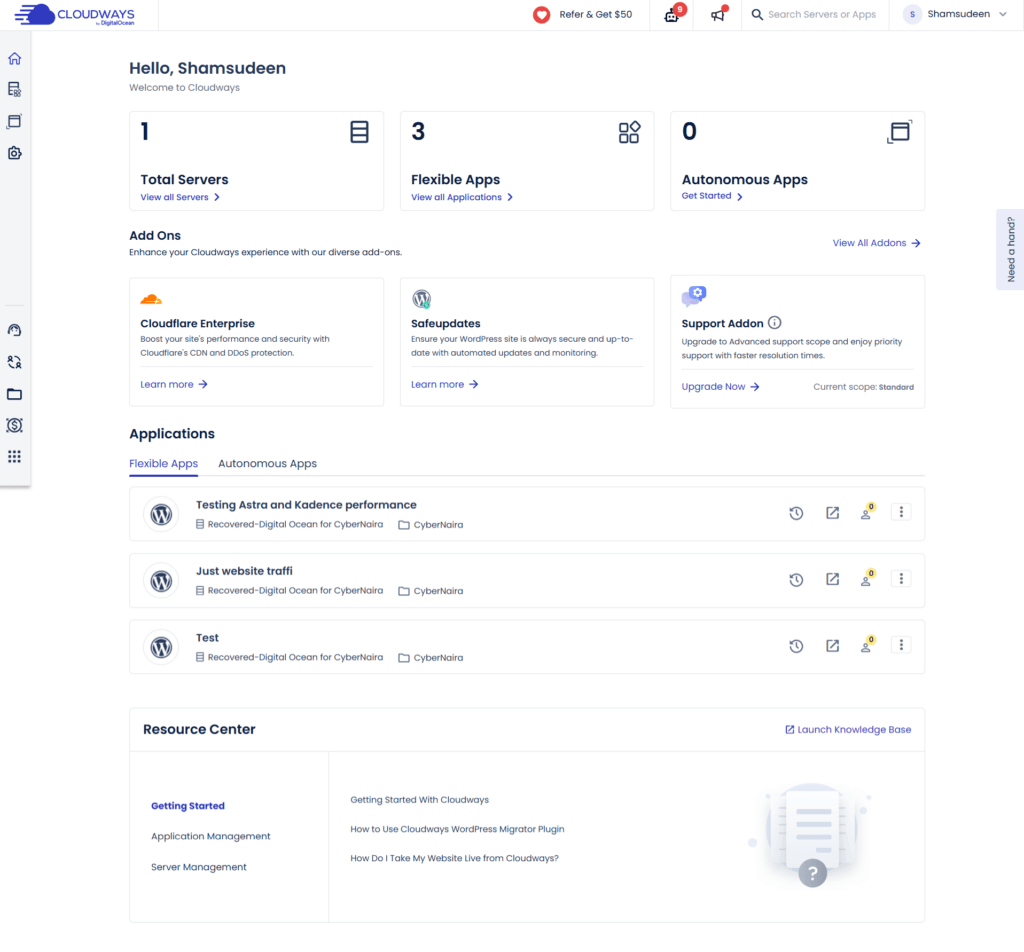Click the Cloudflare Enterprise cloud icon
The height and width of the screenshot is (952, 1024).
pos(151,300)
